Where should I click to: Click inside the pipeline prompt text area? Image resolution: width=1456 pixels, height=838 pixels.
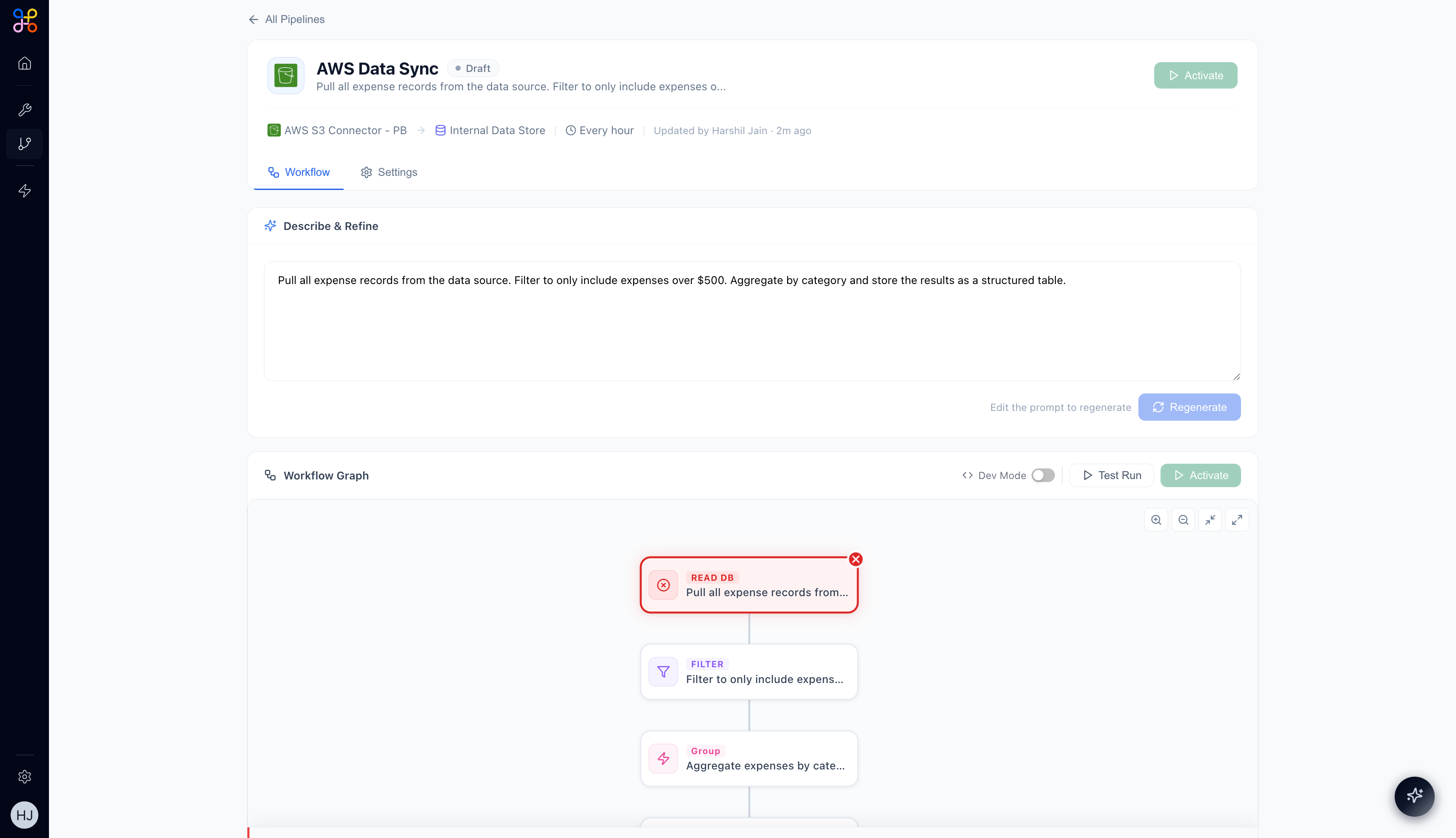click(x=752, y=321)
